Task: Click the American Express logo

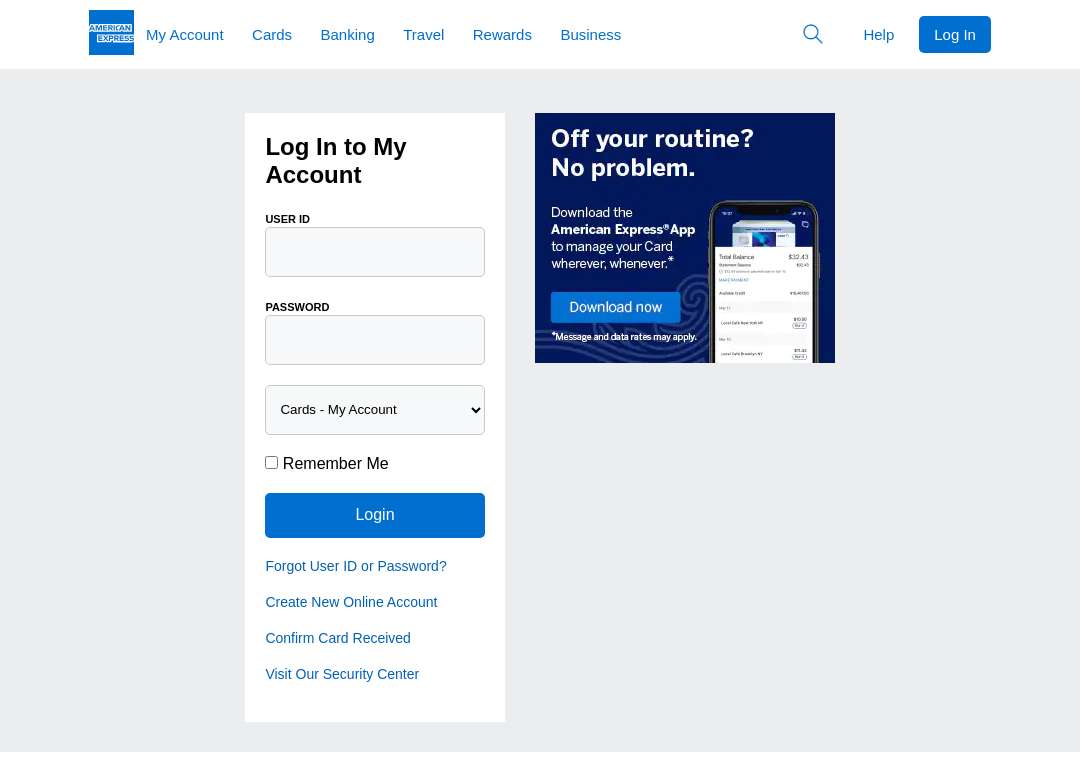Action: [x=111, y=32]
